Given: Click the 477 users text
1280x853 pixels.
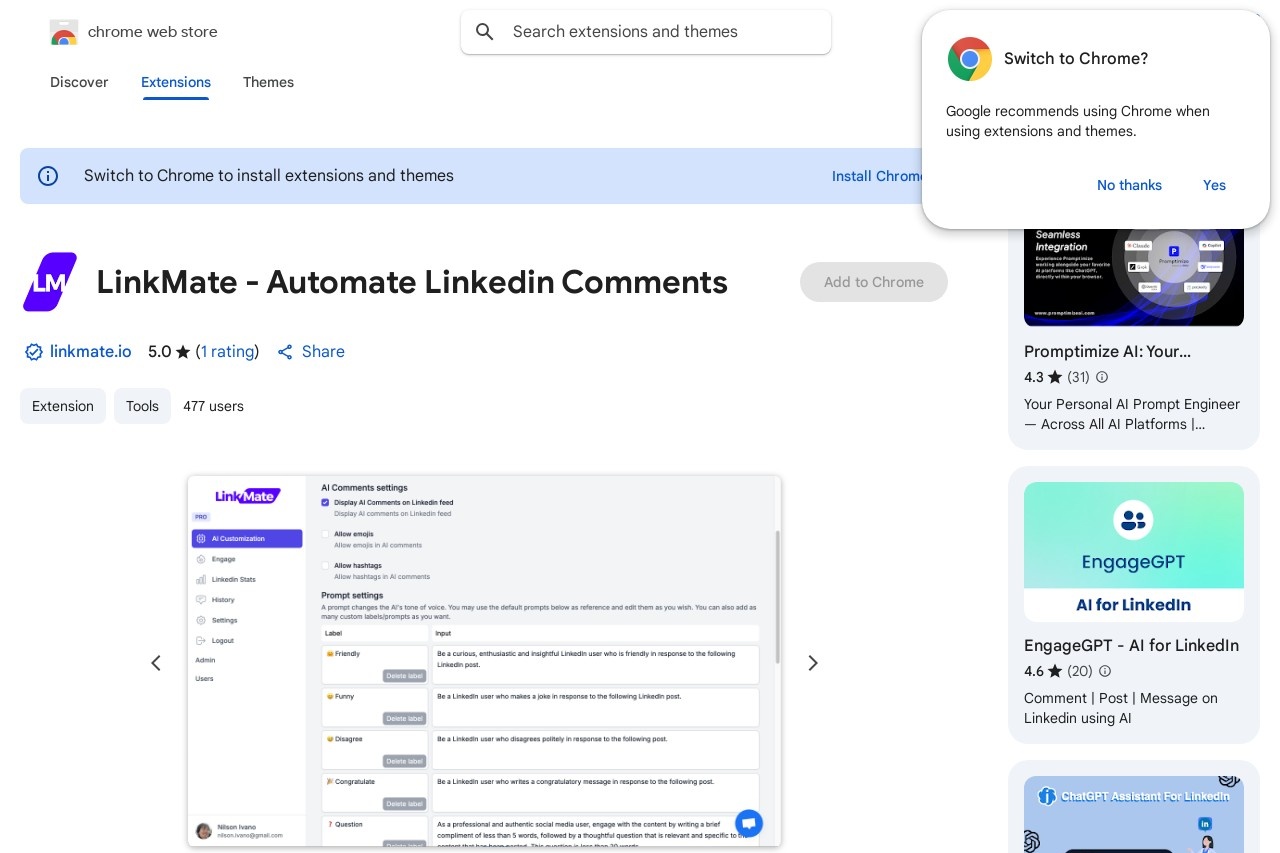Looking at the screenshot, I should [213, 406].
